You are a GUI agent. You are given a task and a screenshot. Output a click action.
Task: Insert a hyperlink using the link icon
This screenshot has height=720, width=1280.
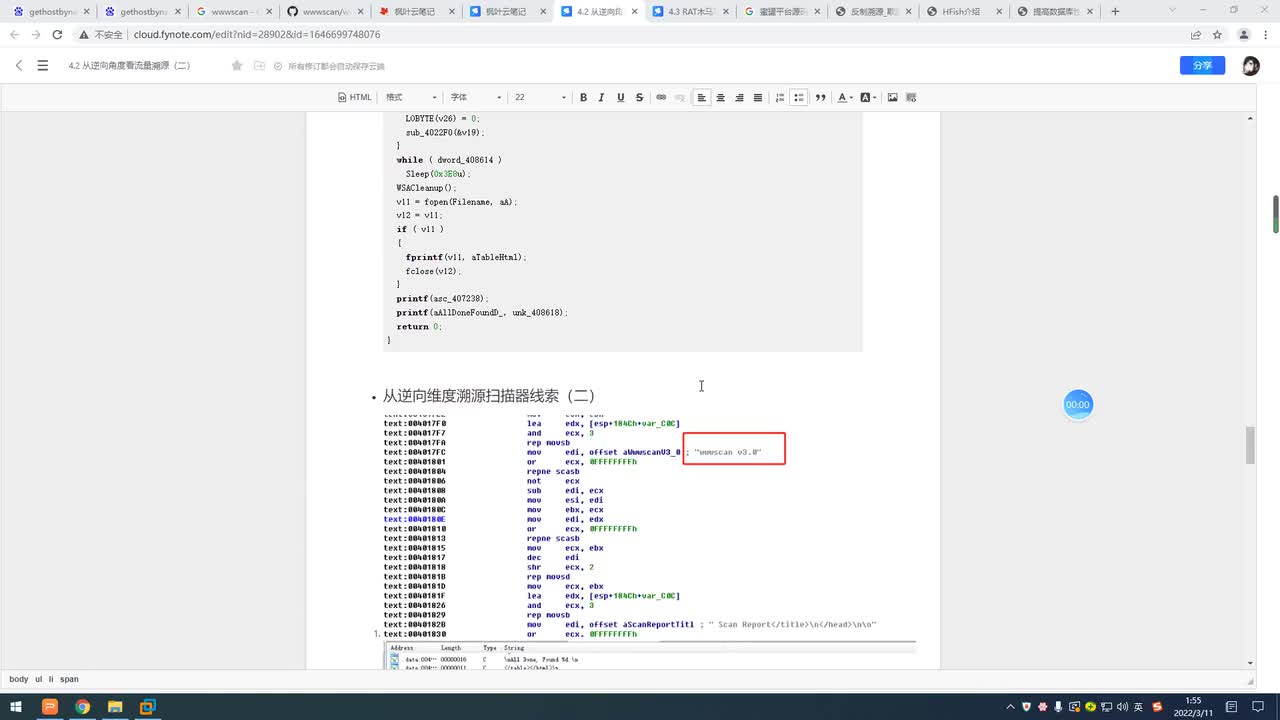click(661, 97)
